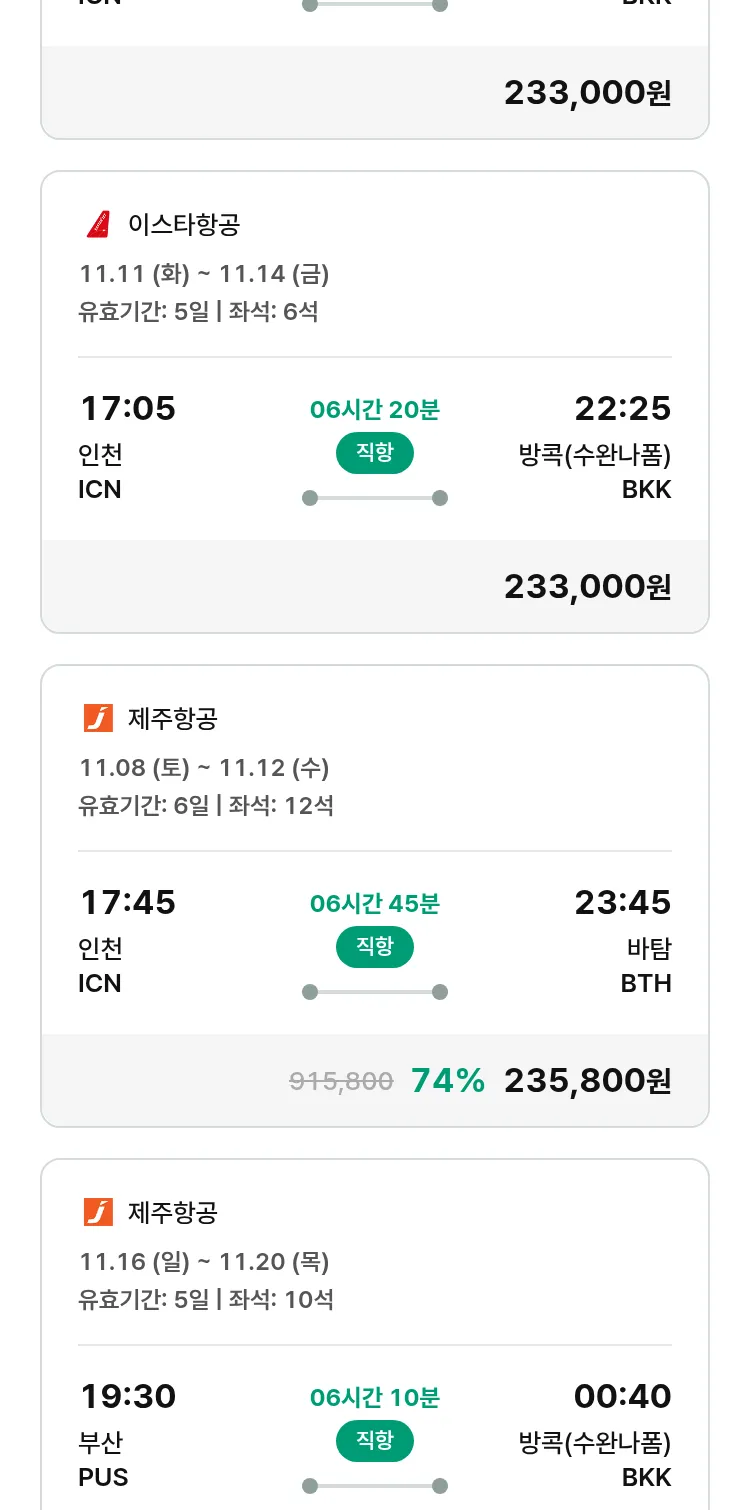Open the topmost partially visible 233,000원 fare
Image resolution: width=750 pixels, height=1510 pixels.
tap(587, 93)
